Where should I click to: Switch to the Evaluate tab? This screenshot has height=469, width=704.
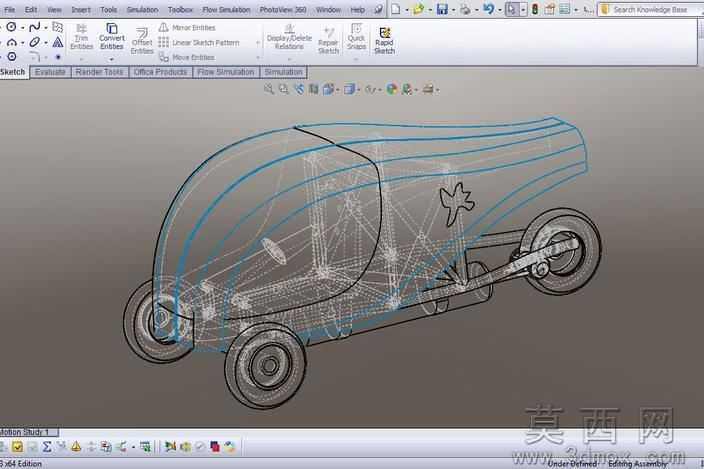50,72
